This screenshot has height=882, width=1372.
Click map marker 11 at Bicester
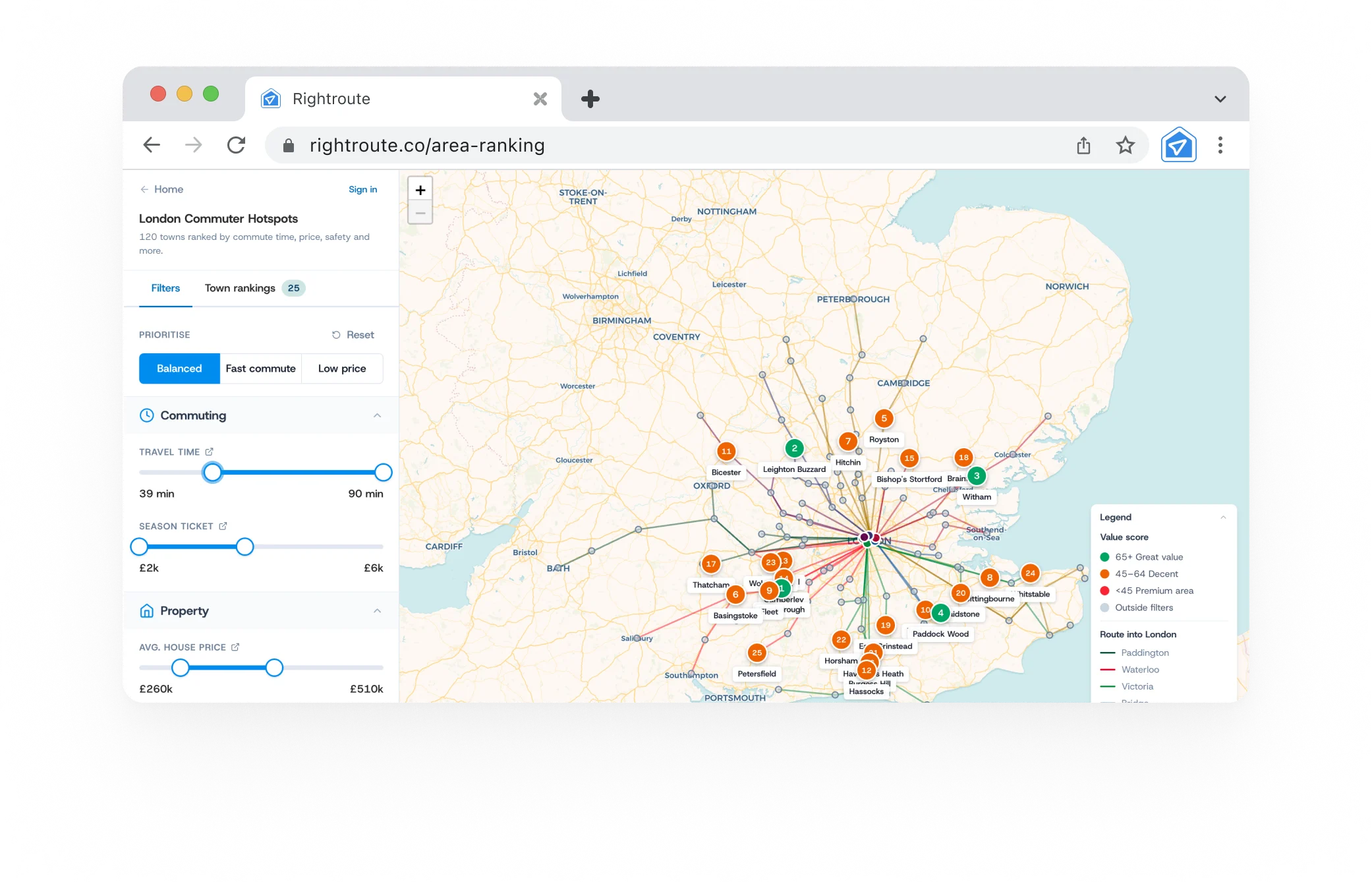coord(726,451)
